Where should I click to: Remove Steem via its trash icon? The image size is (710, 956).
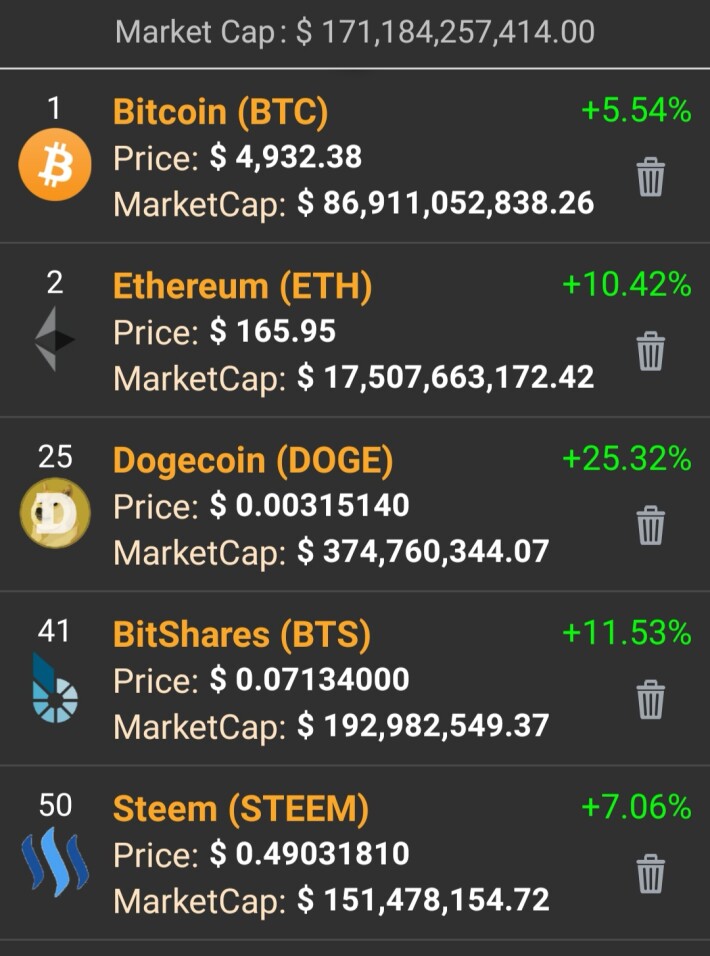pyautogui.click(x=650, y=874)
